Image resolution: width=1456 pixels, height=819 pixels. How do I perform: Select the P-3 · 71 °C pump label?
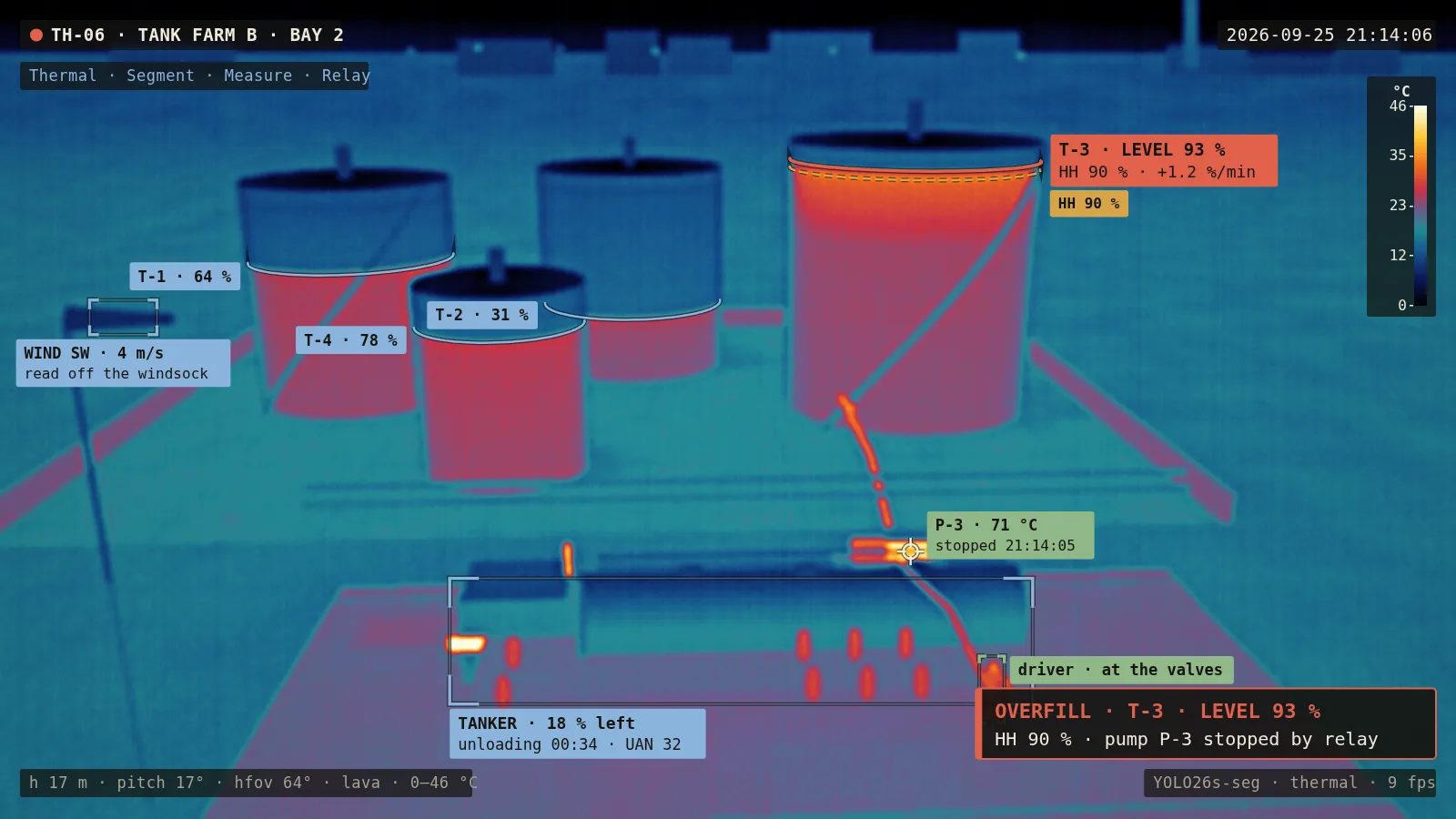click(x=1010, y=535)
